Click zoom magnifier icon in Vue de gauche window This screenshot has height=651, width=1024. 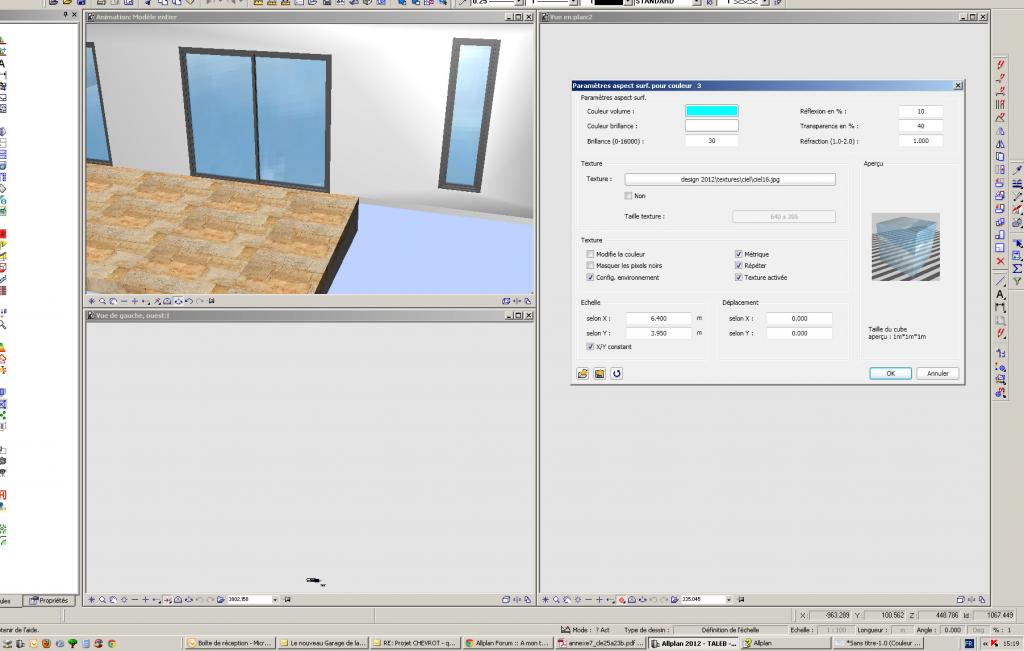(x=103, y=599)
